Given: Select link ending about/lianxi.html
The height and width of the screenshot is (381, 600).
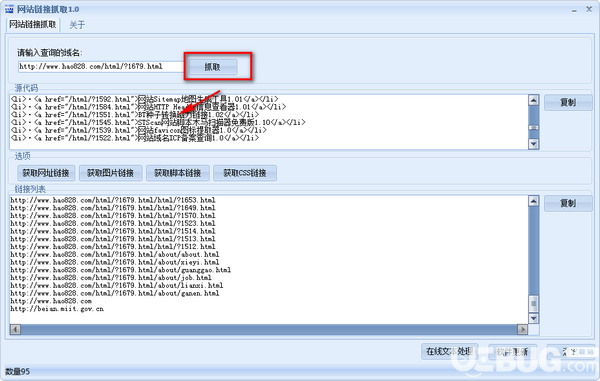Looking at the screenshot, I should 117,285.
